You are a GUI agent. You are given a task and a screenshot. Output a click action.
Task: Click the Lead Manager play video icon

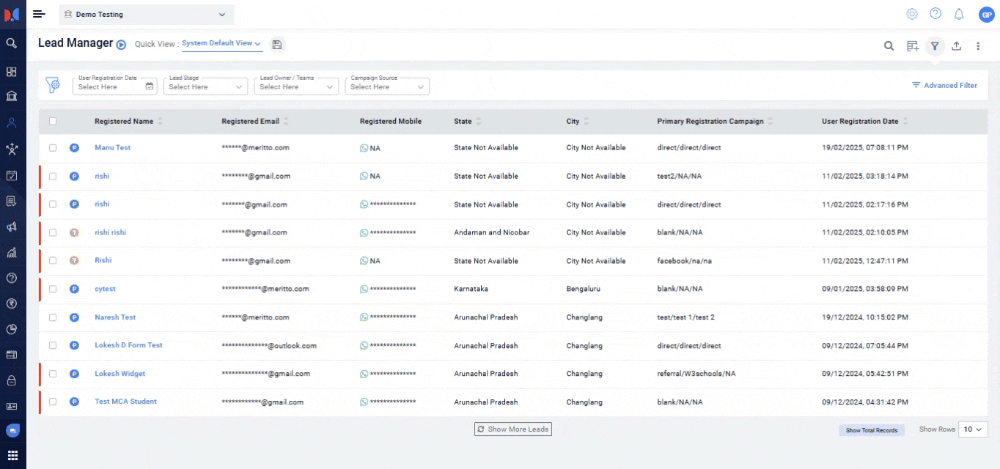pos(121,45)
